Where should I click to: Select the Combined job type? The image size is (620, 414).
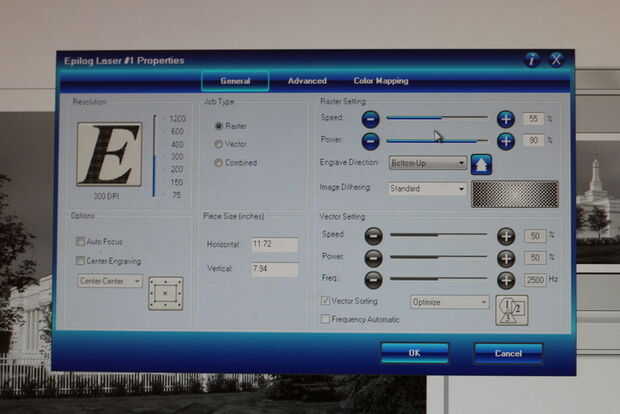click(x=218, y=163)
